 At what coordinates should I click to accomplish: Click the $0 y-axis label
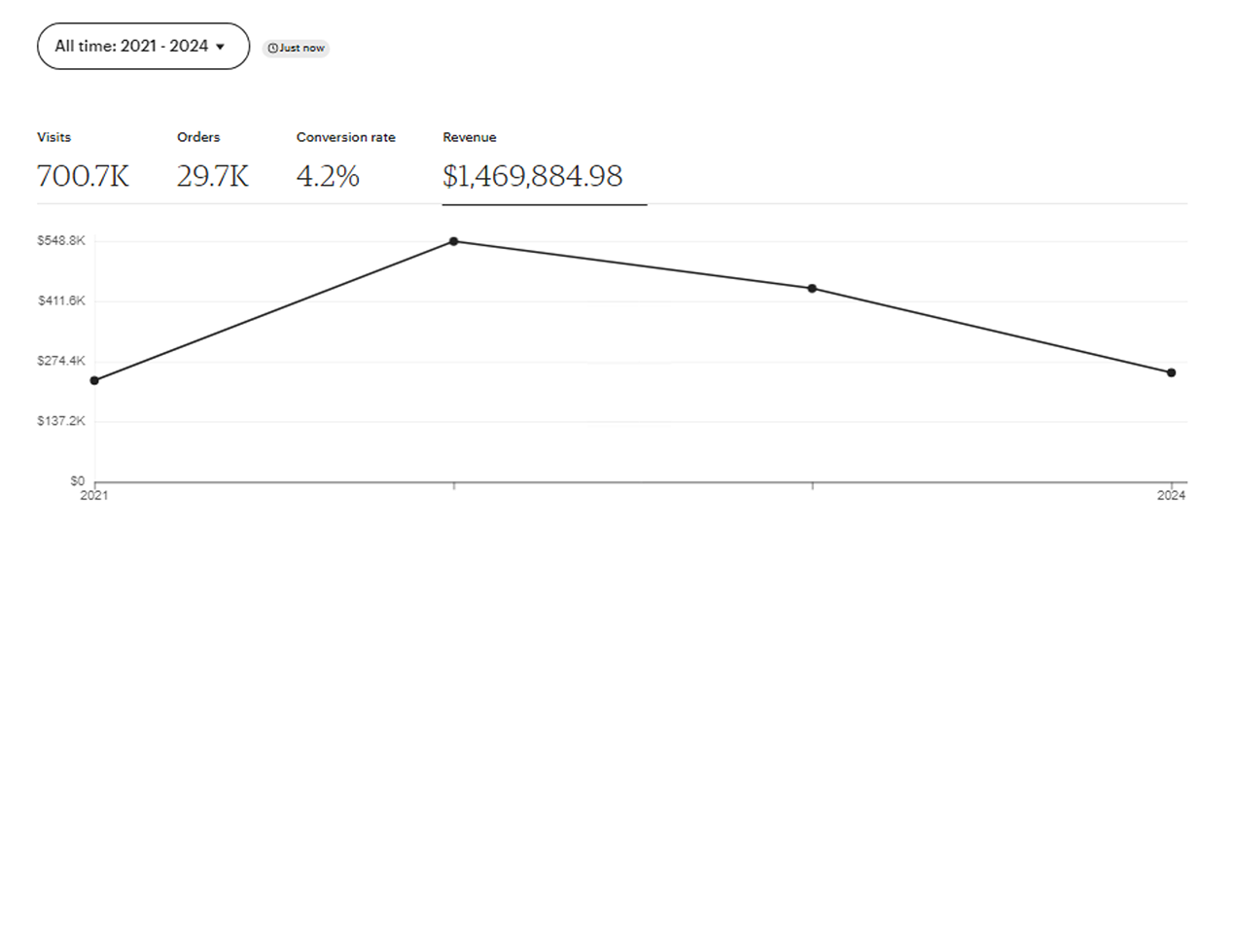tap(77, 481)
